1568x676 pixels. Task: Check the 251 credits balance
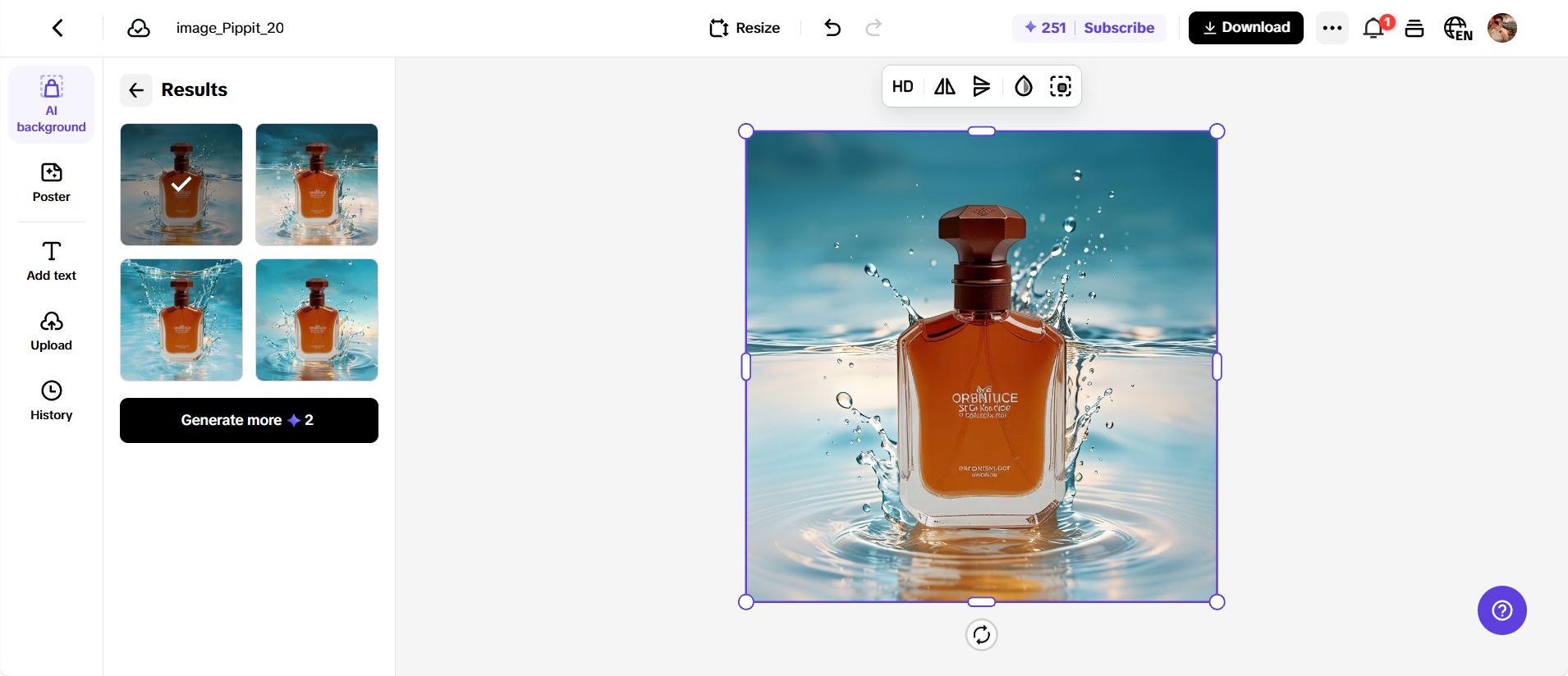pos(1045,28)
